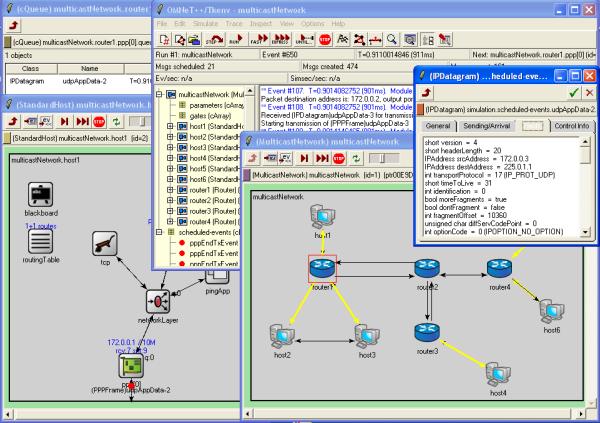Expand the router2 tree node
The height and width of the screenshot is (423, 600).
(170, 200)
